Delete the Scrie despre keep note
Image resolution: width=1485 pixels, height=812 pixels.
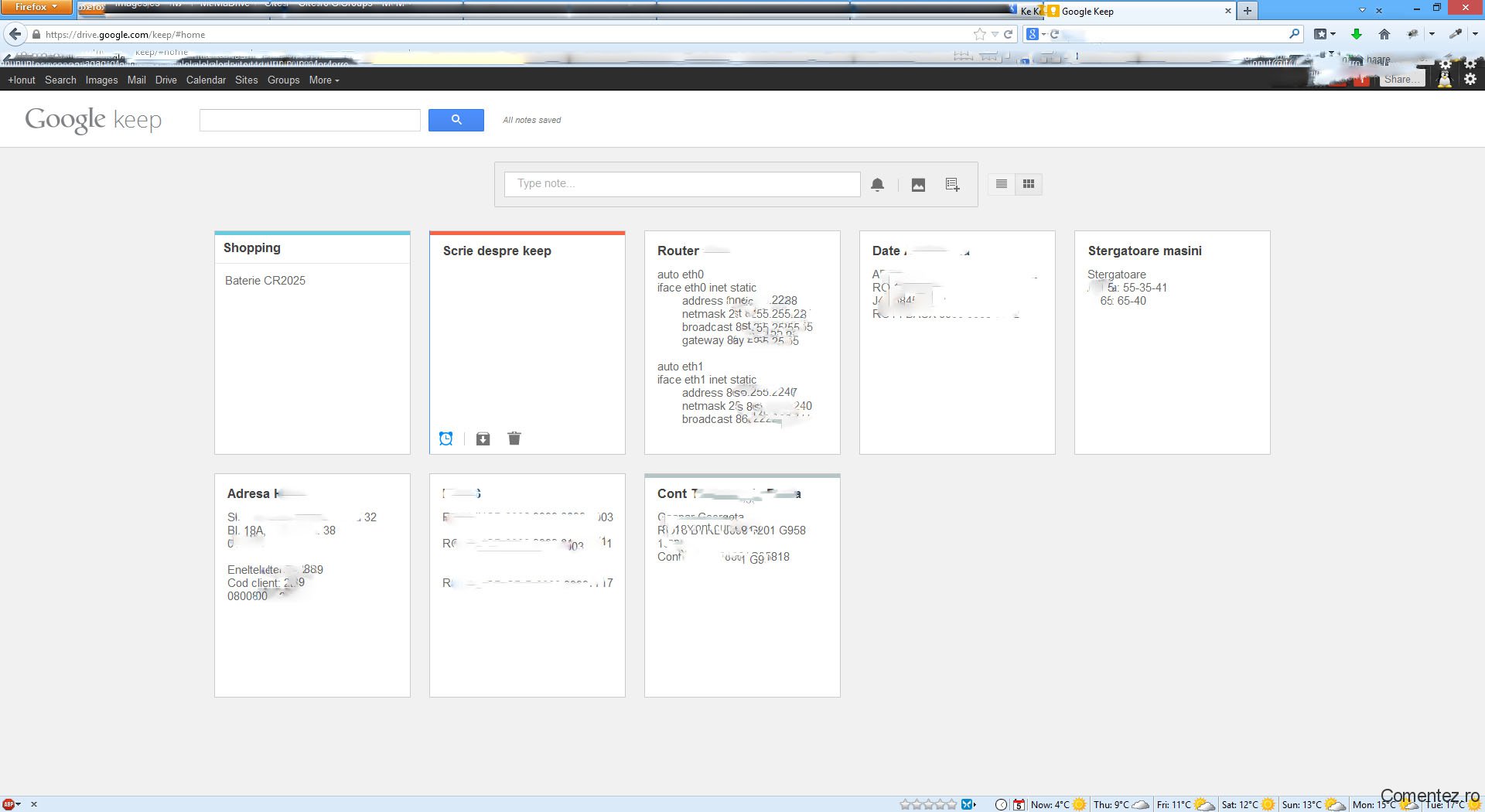pyautogui.click(x=514, y=438)
